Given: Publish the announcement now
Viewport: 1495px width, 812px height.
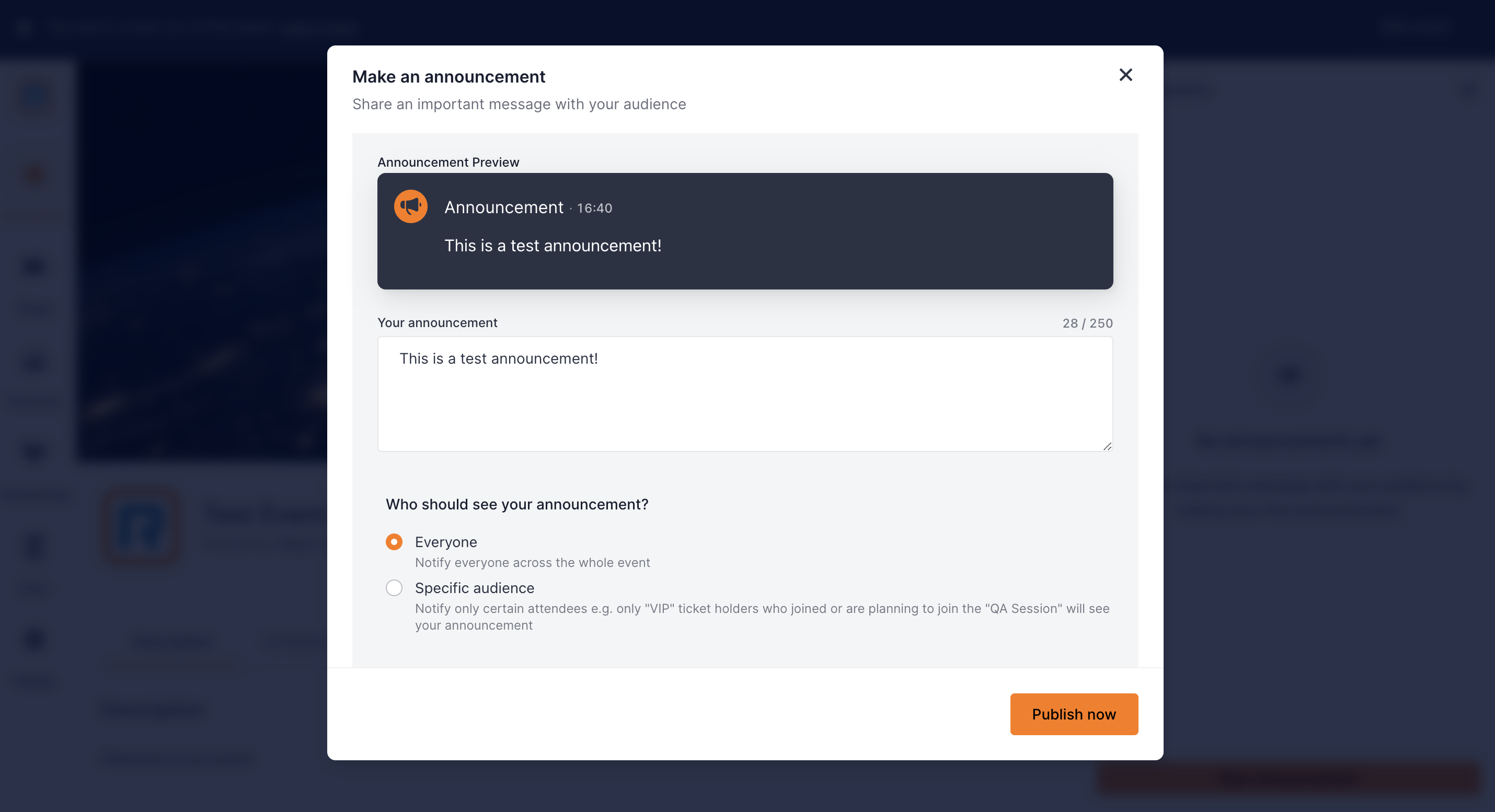Looking at the screenshot, I should pyautogui.click(x=1074, y=714).
